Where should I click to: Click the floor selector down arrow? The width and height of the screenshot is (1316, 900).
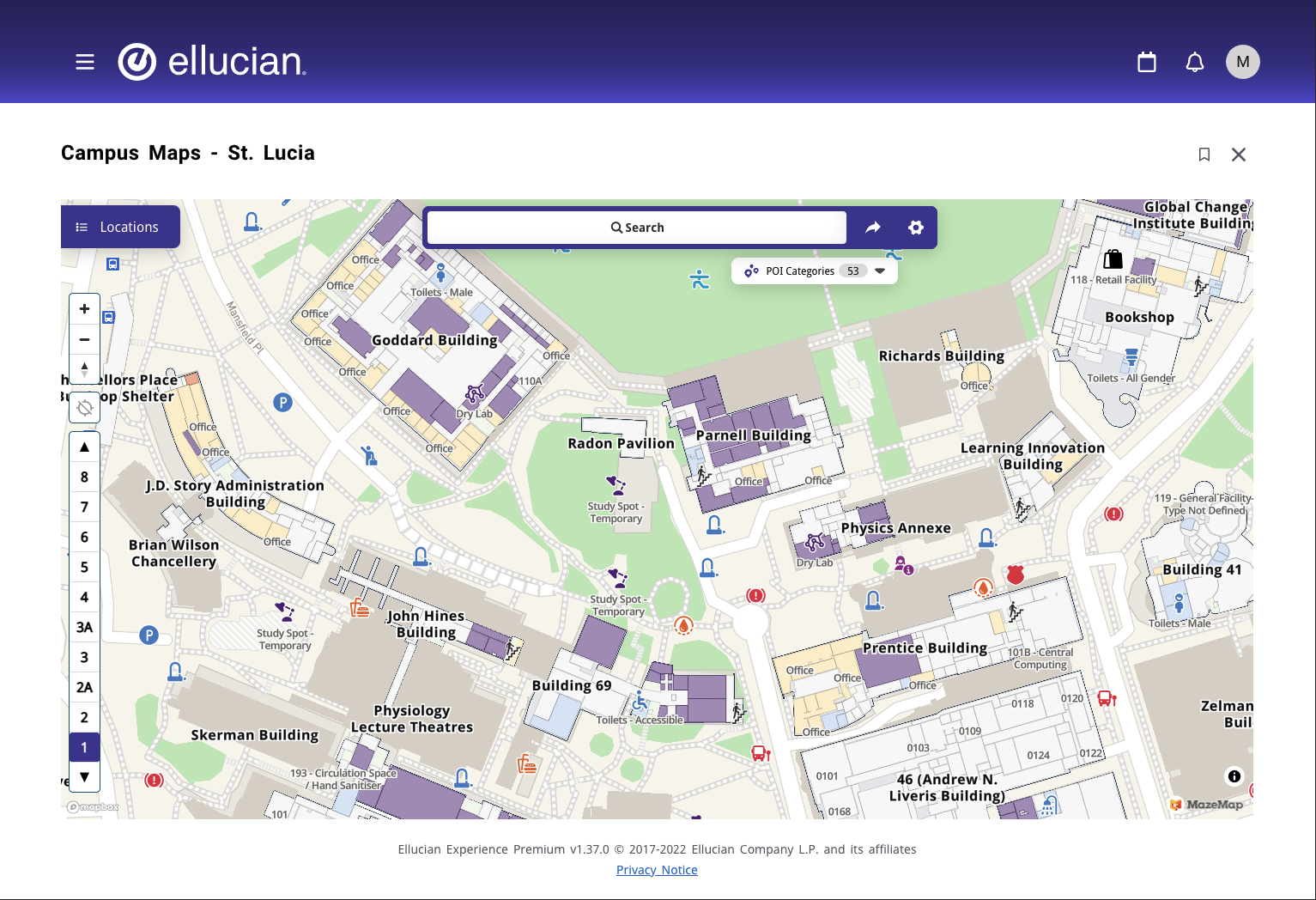coord(84,775)
